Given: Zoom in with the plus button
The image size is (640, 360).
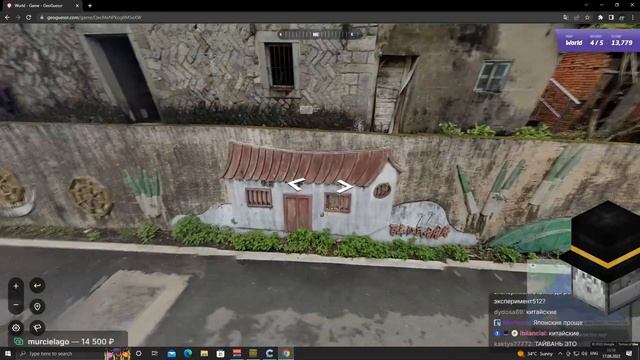Looking at the screenshot, I should (16, 286).
